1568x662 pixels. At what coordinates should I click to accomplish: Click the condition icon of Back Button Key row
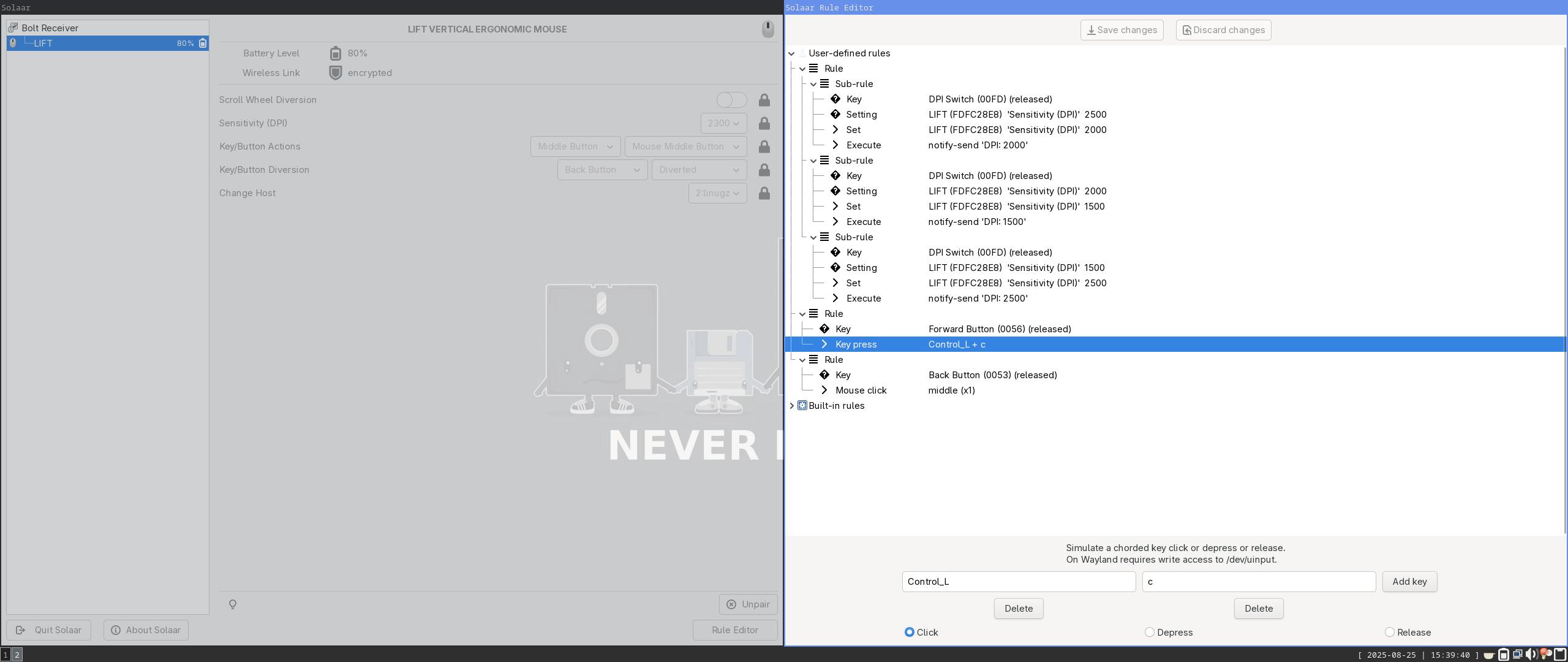pyautogui.click(x=824, y=375)
